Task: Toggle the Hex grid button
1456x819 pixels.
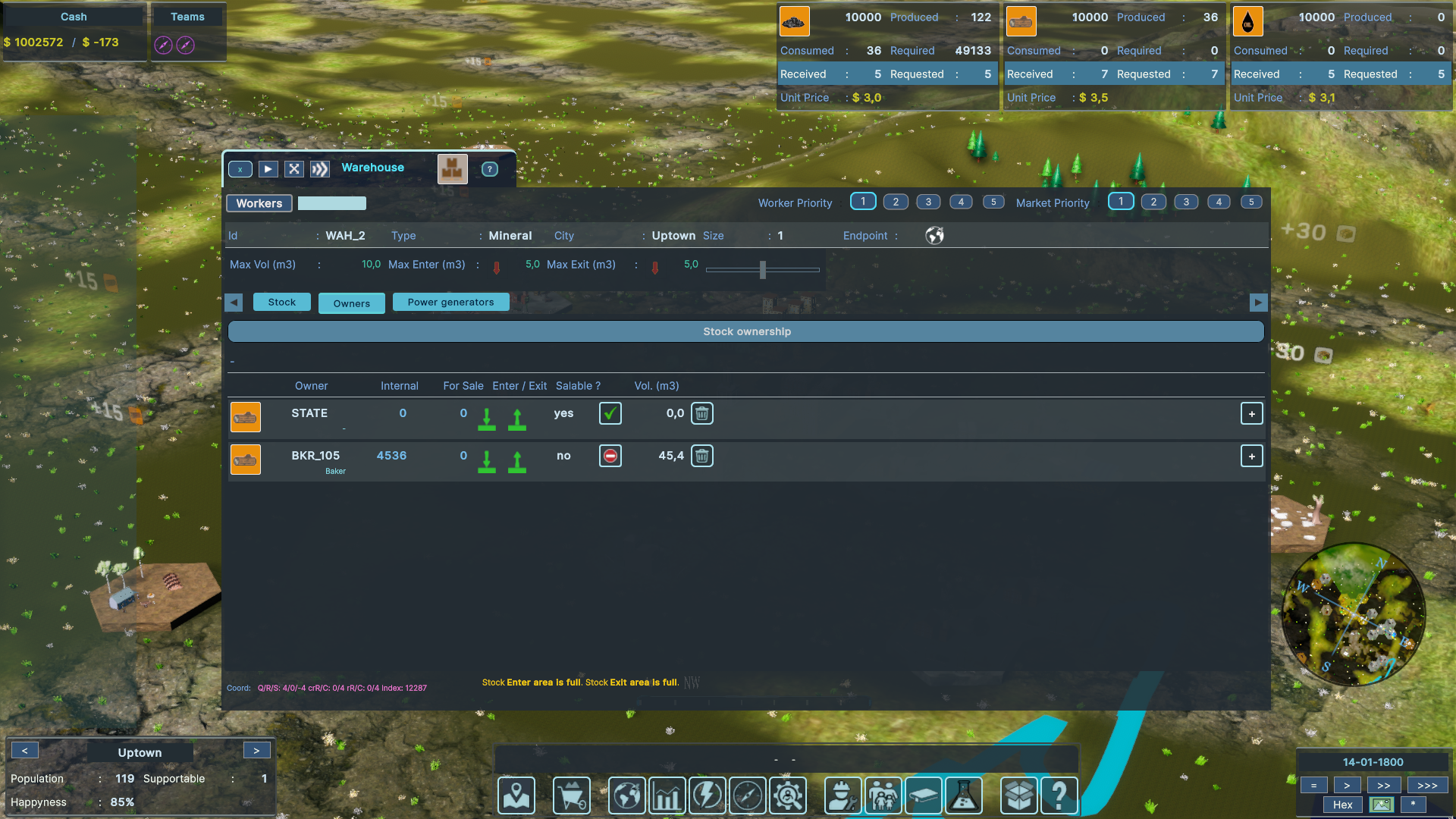Action: pyautogui.click(x=1342, y=805)
